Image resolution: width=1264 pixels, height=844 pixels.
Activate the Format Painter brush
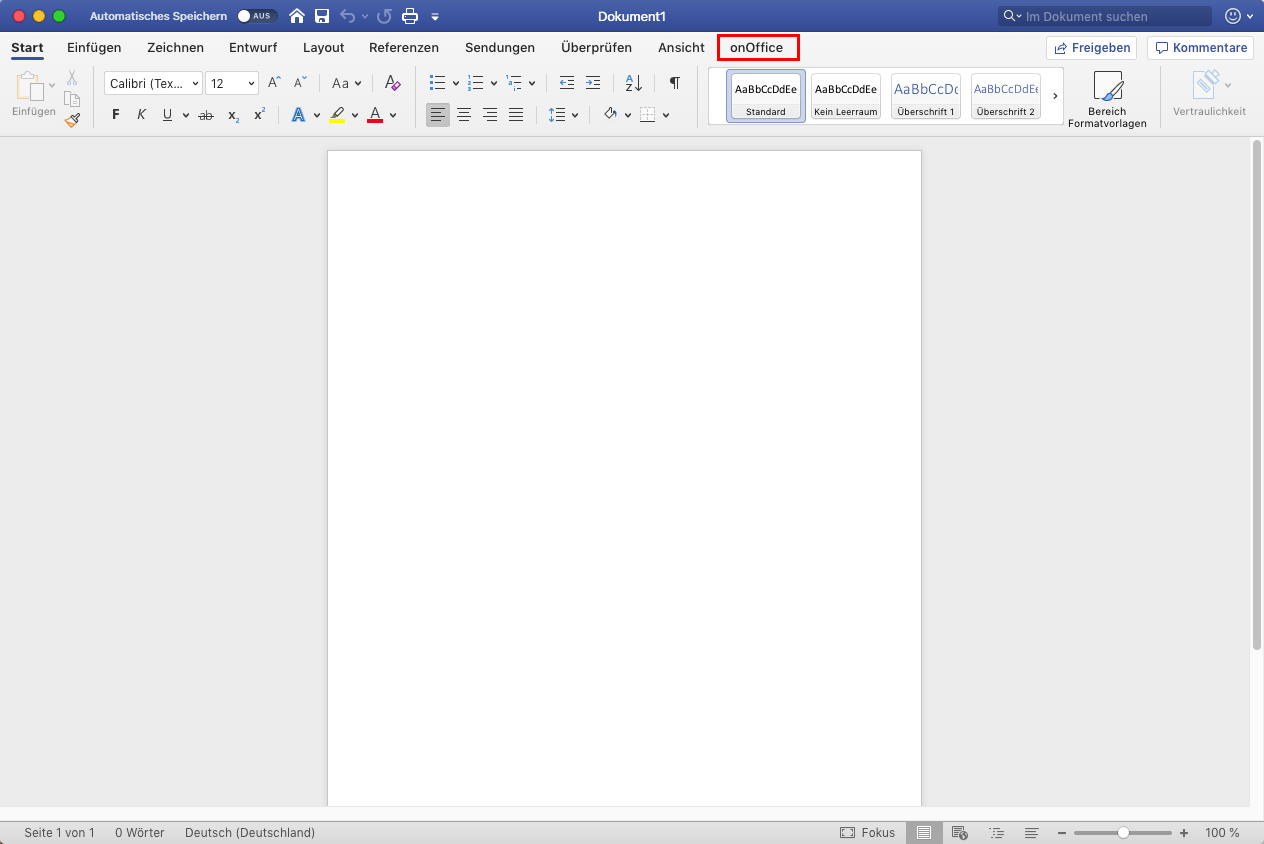pos(72,120)
